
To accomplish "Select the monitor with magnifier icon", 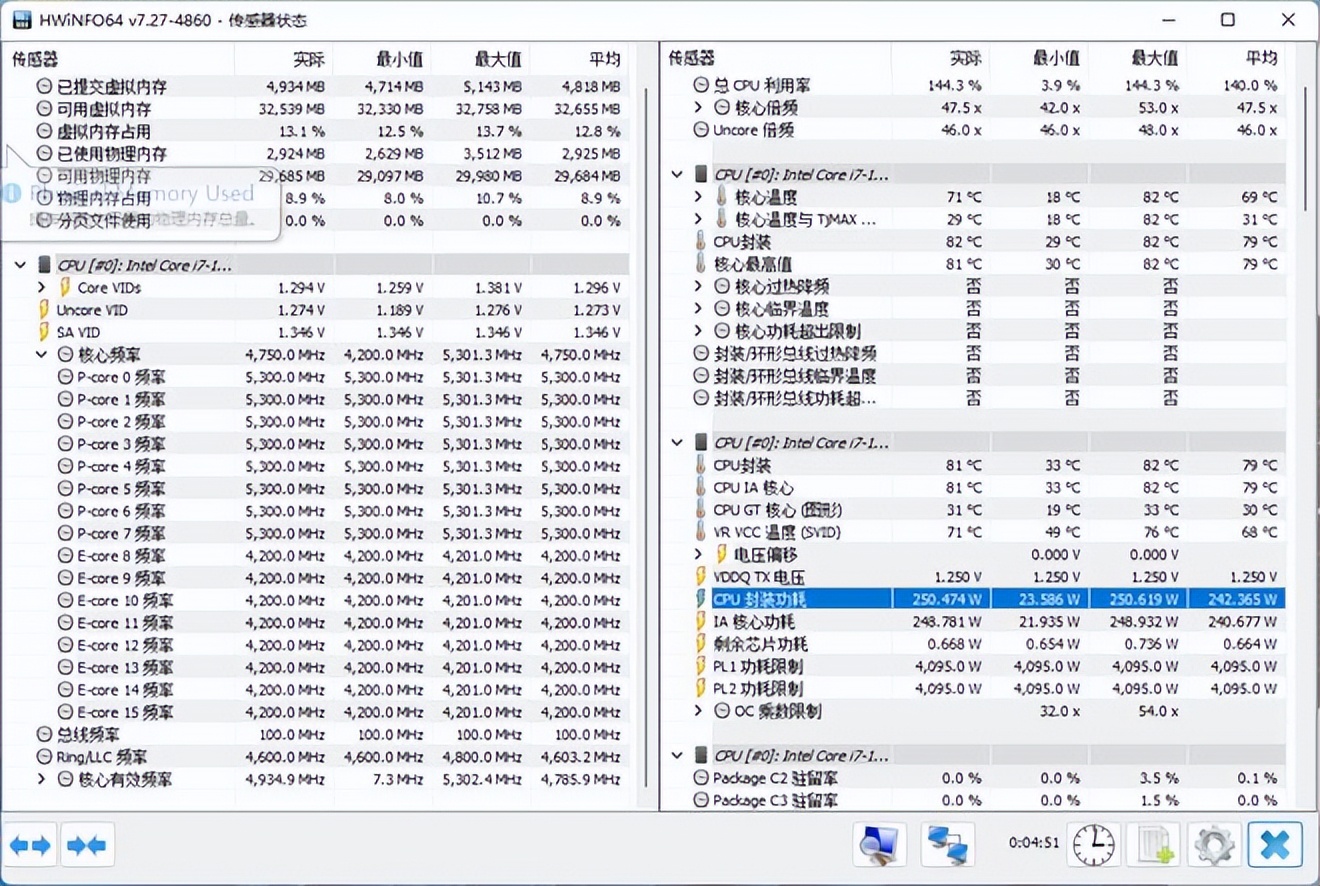I will (878, 844).
